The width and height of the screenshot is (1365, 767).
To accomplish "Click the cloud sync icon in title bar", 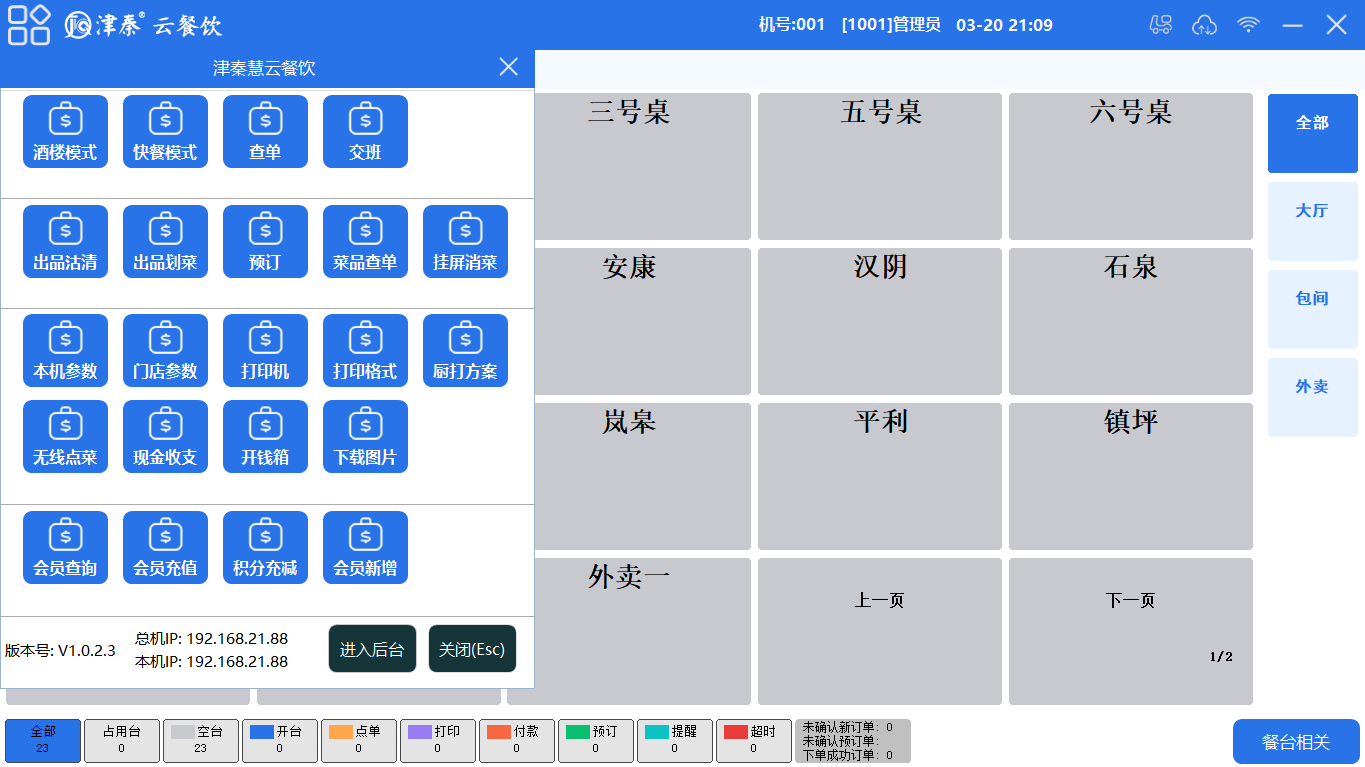I will coord(1204,25).
